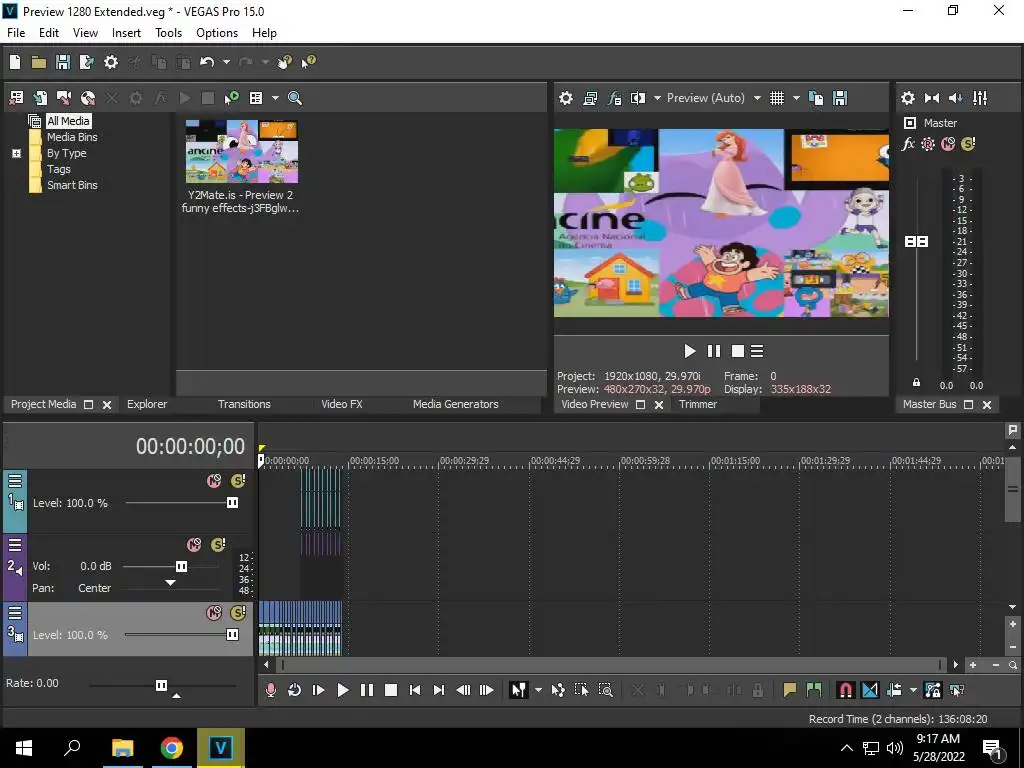Switch to the Transitions tab
This screenshot has width=1024, height=768.
[244, 404]
